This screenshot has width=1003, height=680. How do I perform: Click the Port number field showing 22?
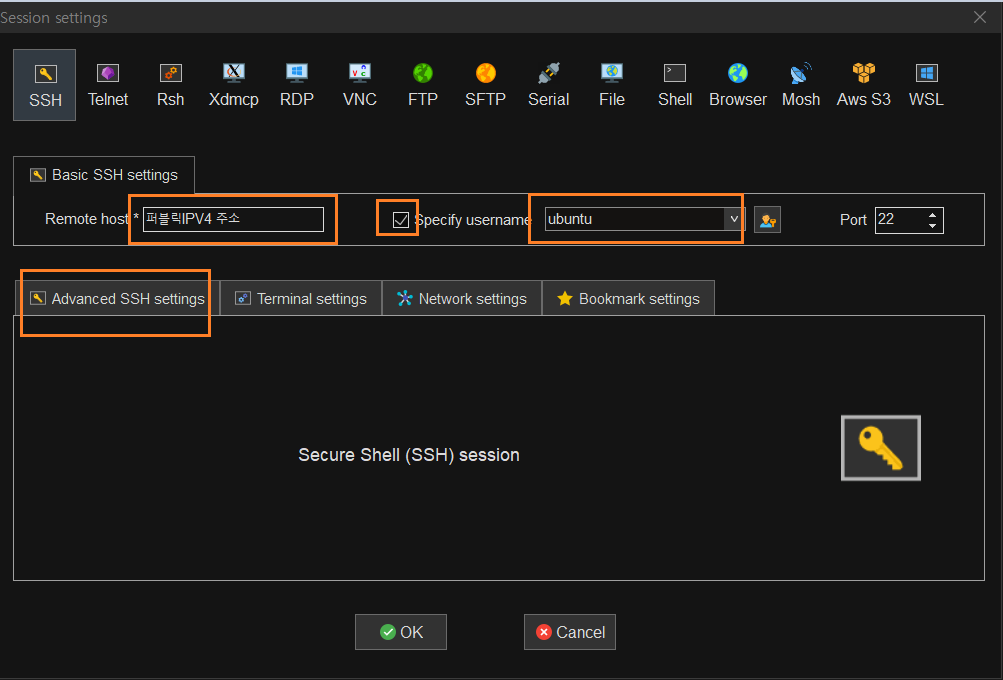coord(899,219)
